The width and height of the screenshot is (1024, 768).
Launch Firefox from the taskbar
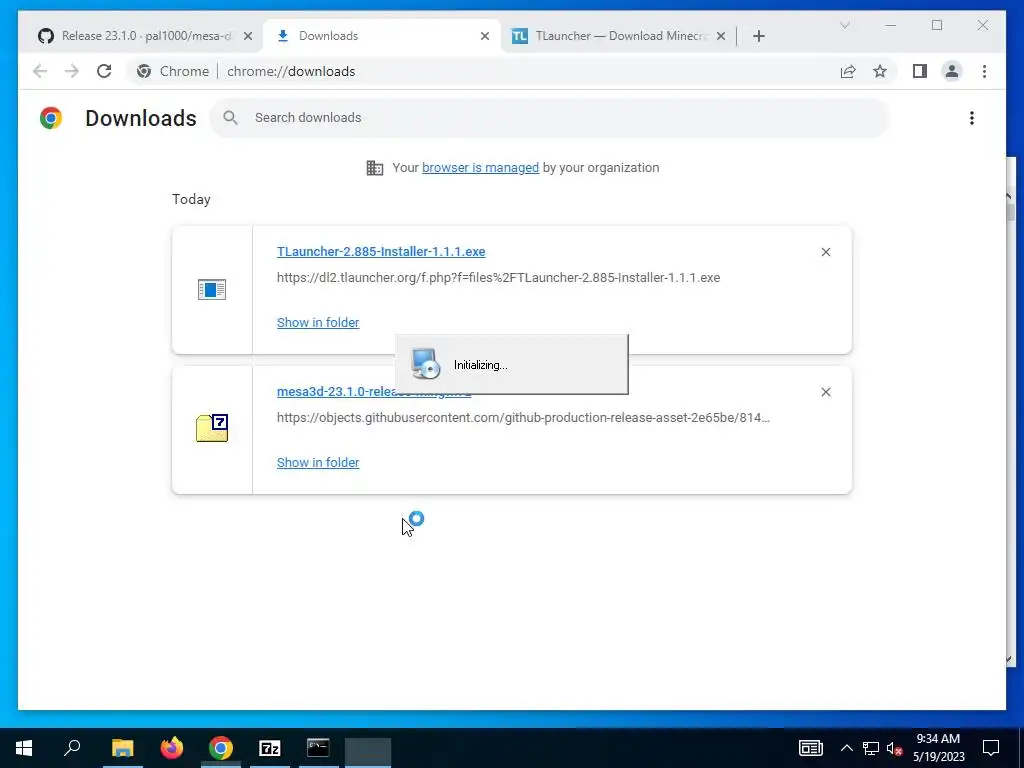[x=172, y=748]
